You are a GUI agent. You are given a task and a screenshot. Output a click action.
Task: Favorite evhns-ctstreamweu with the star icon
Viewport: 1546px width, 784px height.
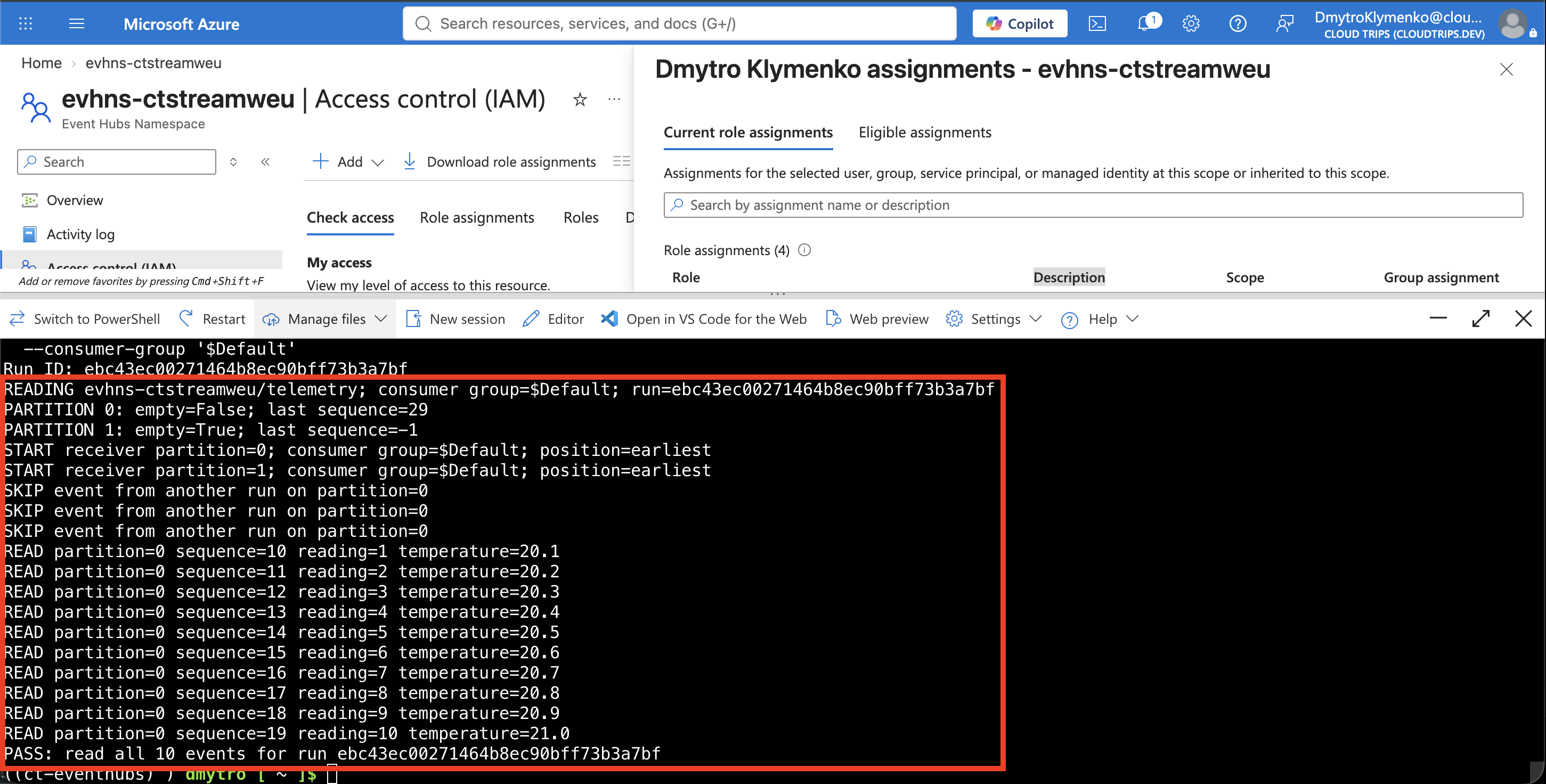[x=580, y=99]
